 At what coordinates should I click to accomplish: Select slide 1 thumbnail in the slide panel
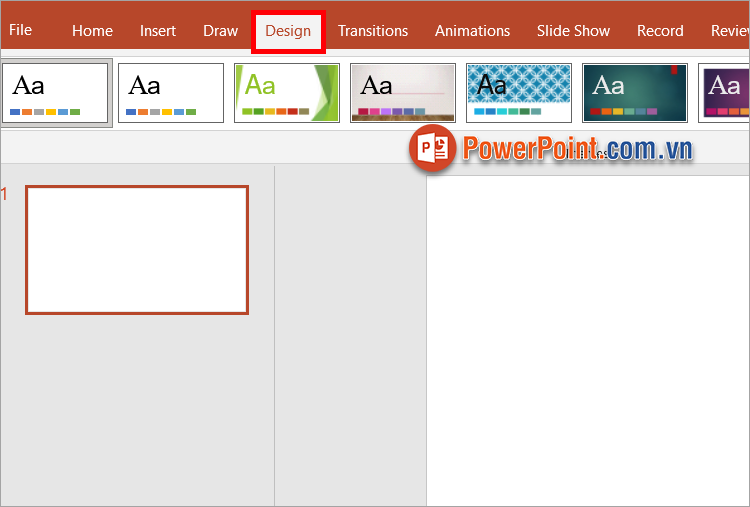(x=137, y=250)
